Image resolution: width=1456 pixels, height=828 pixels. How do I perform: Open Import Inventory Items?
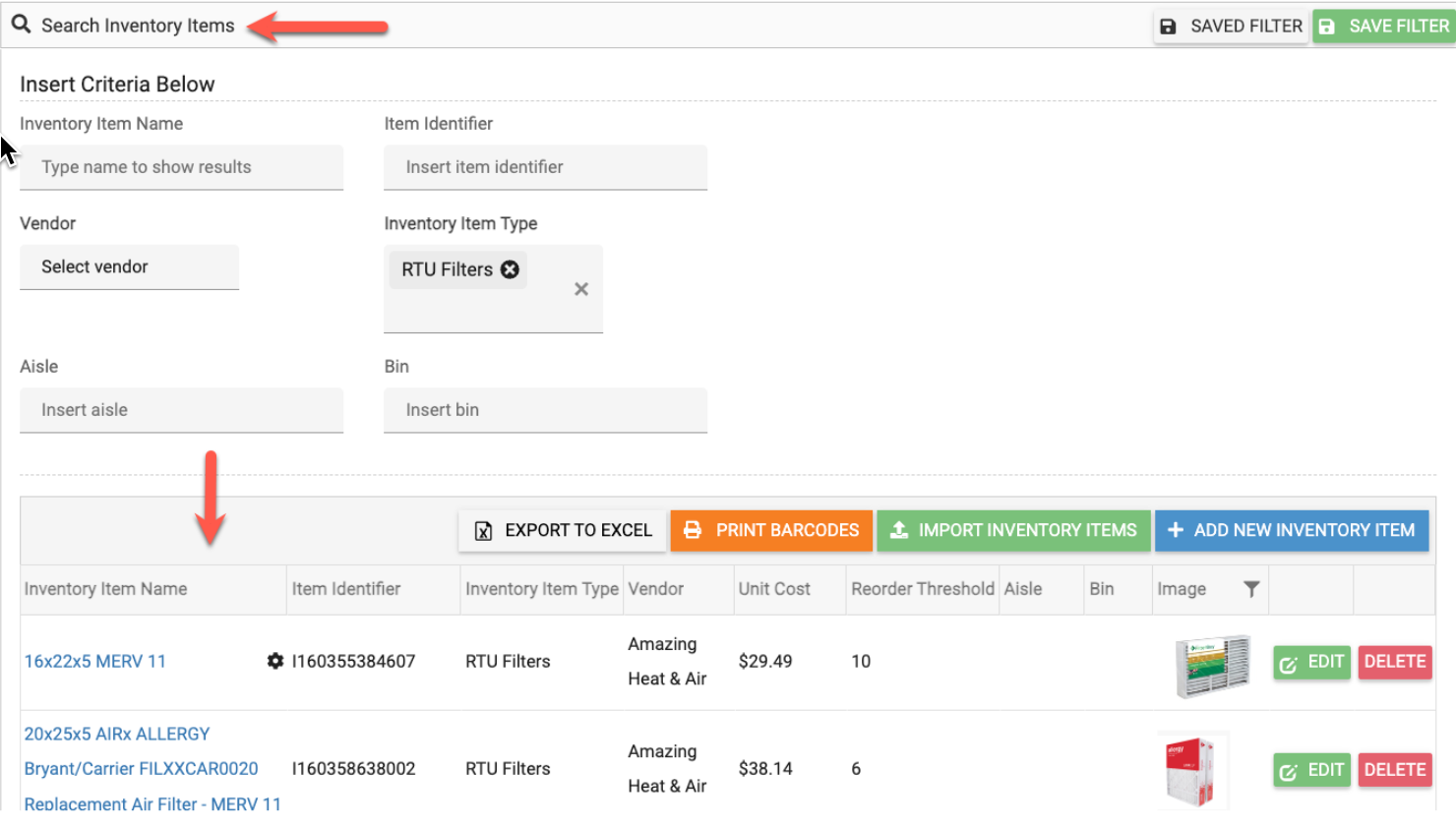point(1013,530)
